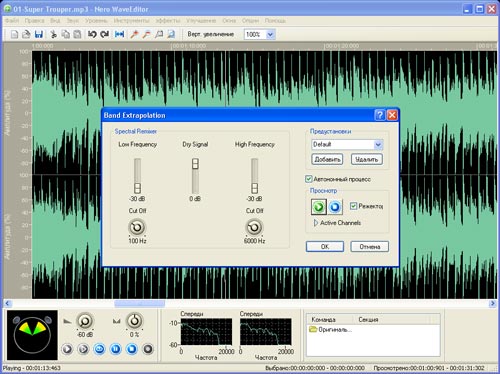Image resolution: width=500 pixels, height=374 pixels.
Task: Click the Pause transport button
Action: pos(116,349)
